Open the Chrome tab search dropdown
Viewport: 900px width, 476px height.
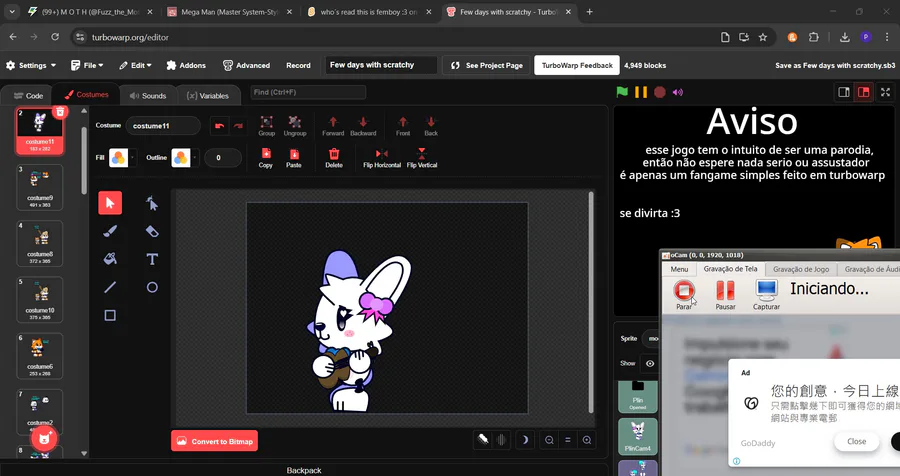point(12,11)
